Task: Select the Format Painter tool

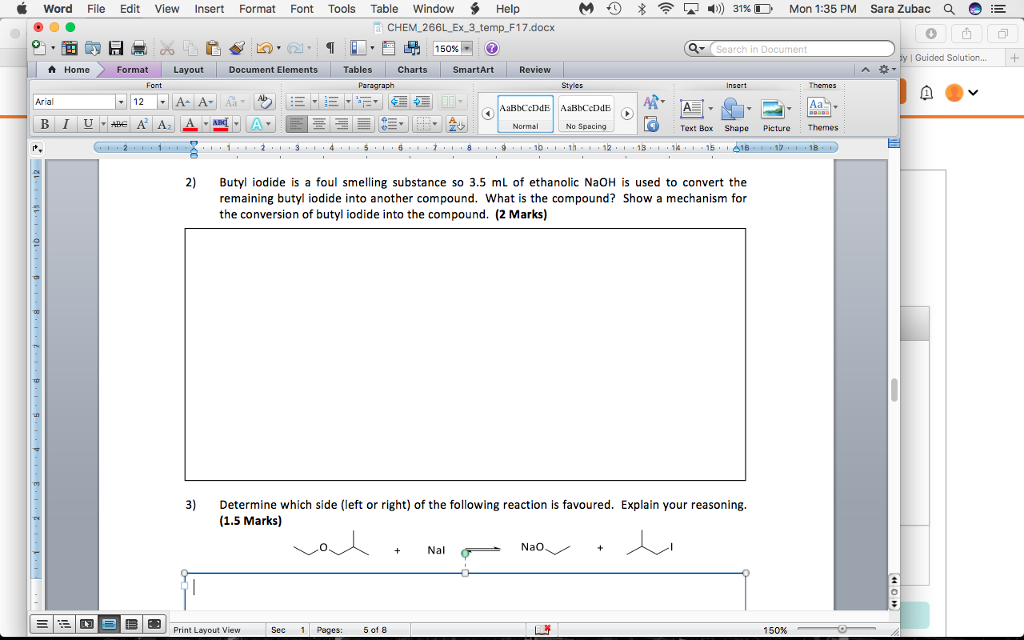Action: pyautogui.click(x=238, y=48)
